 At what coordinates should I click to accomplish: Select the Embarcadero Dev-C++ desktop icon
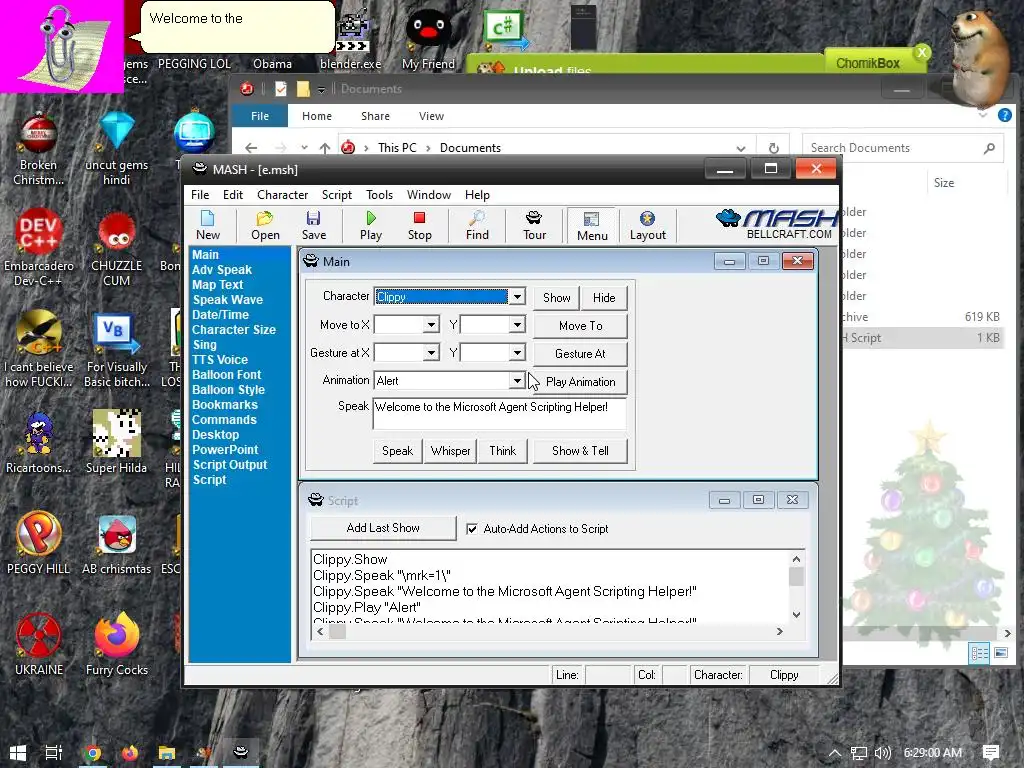(39, 248)
